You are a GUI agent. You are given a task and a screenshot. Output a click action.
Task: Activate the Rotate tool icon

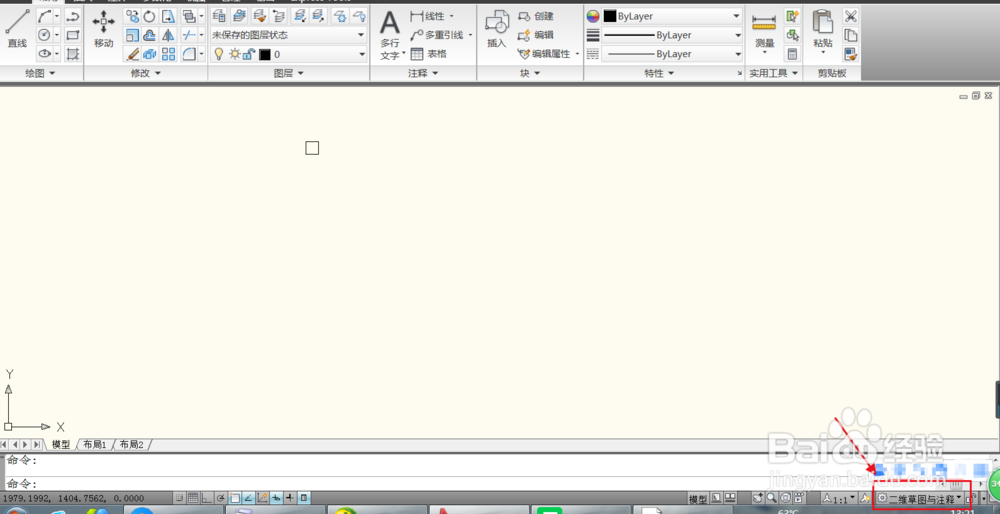[x=150, y=16]
